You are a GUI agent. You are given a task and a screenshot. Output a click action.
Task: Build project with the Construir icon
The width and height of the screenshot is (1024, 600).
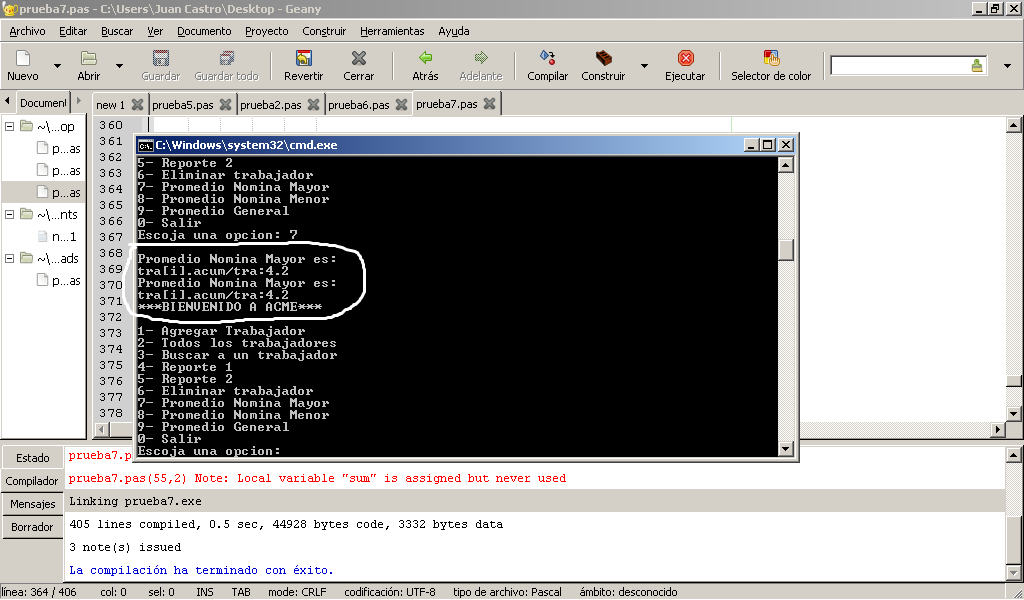click(x=603, y=58)
